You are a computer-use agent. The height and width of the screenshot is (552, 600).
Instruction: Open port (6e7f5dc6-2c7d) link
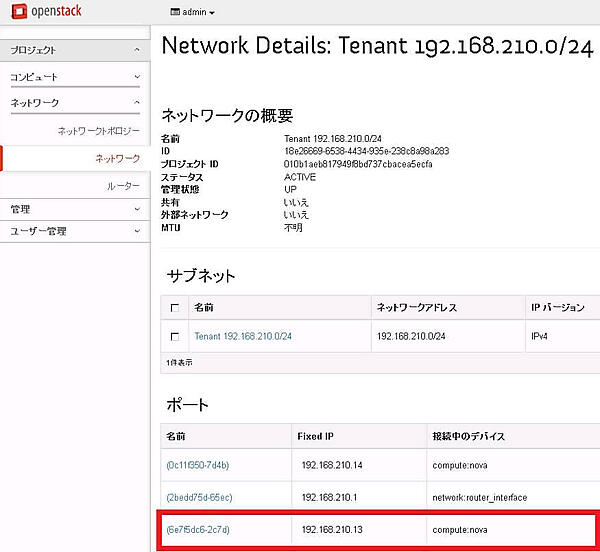[197, 529]
